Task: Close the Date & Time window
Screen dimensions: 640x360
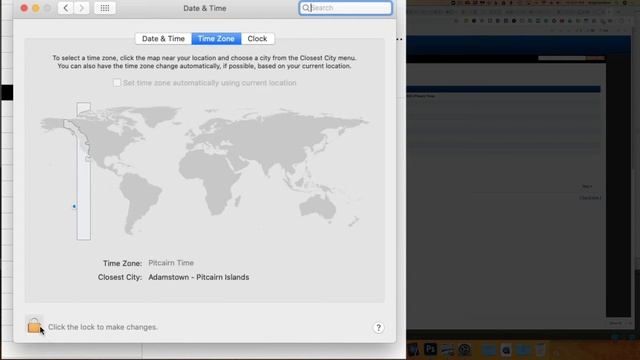Action: click(24, 8)
